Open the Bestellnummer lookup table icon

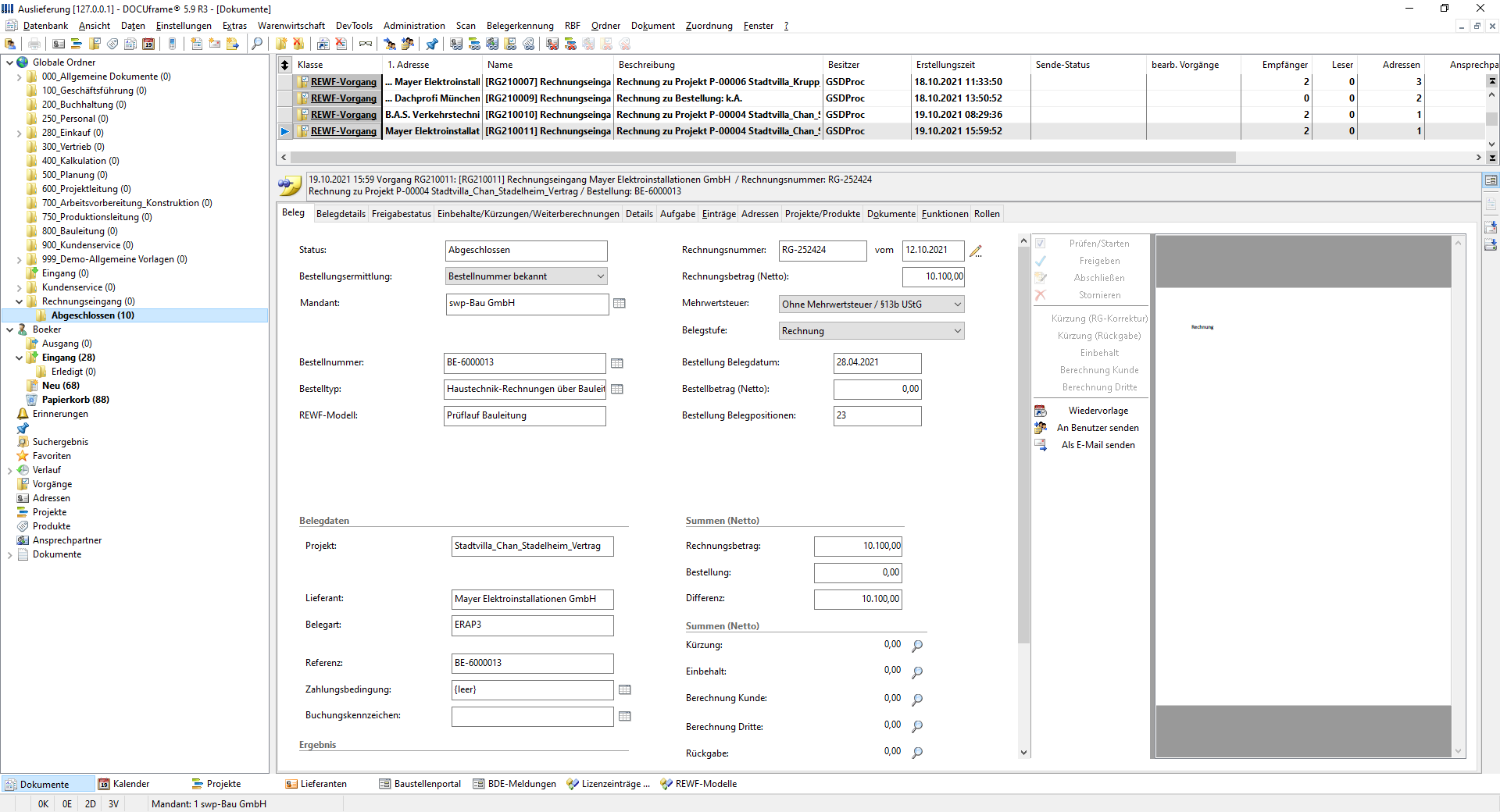click(x=617, y=363)
